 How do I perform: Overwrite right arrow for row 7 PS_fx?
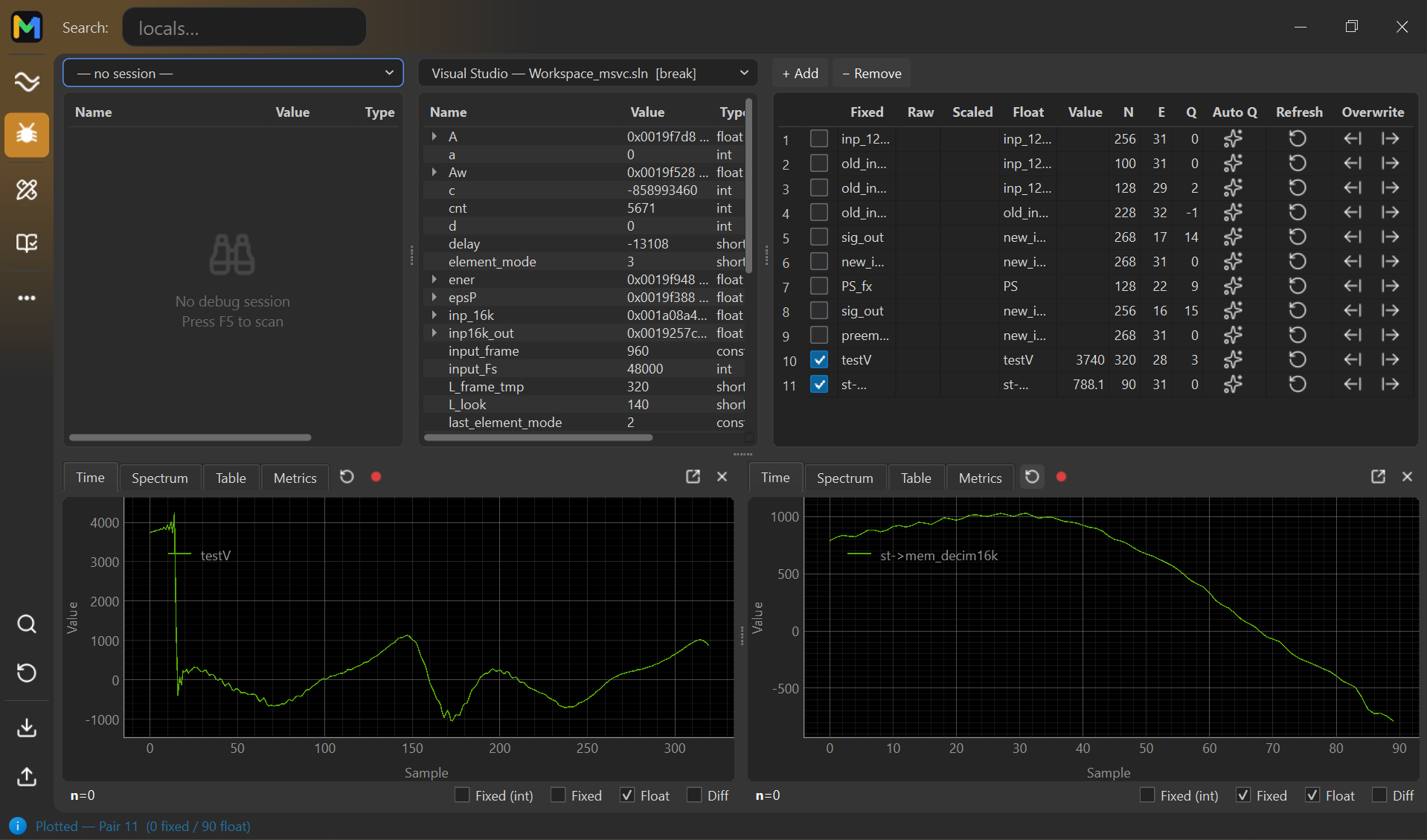tap(1390, 286)
